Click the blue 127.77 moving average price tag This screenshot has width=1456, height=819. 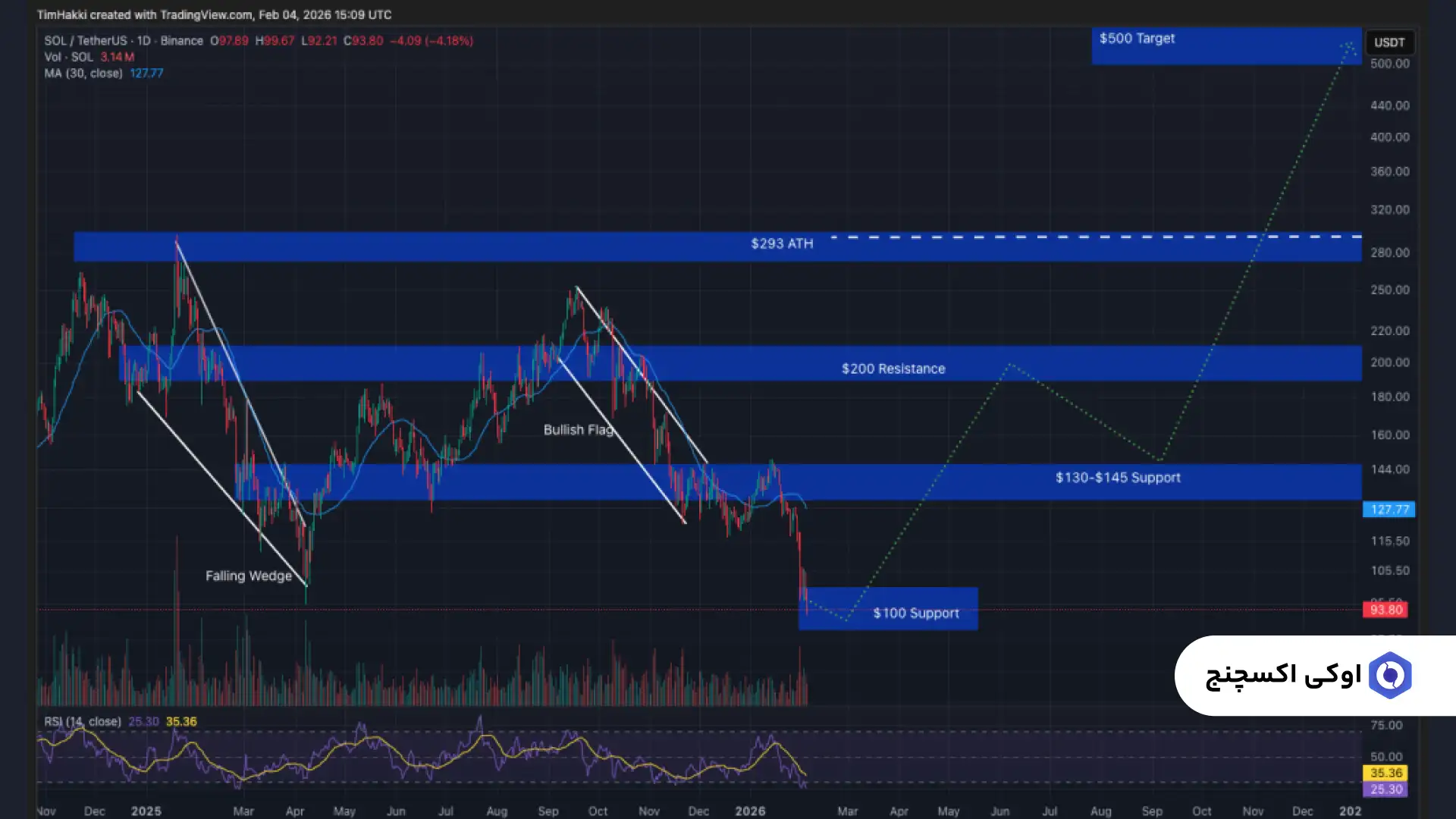tap(1389, 510)
